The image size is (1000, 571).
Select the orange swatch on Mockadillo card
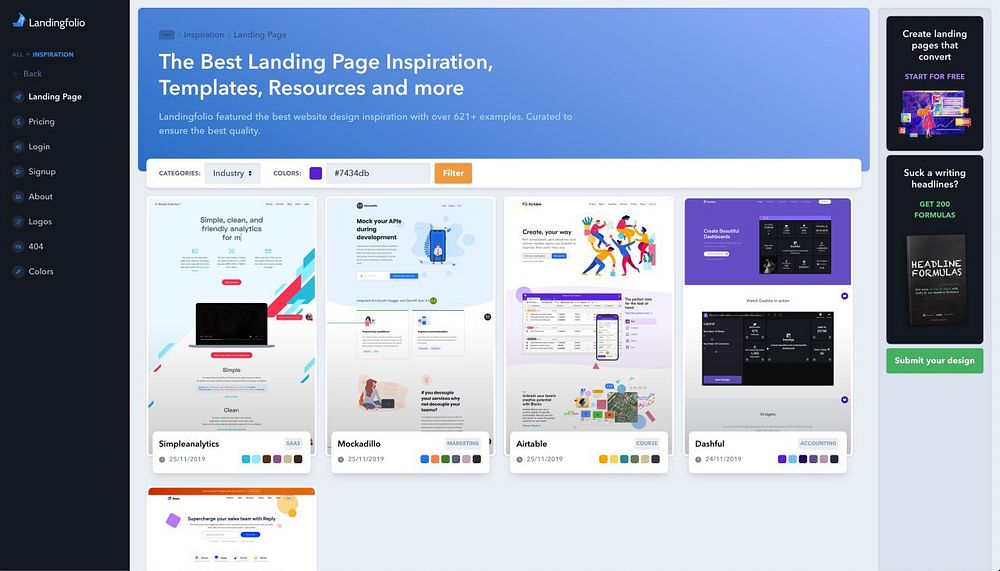click(435, 459)
